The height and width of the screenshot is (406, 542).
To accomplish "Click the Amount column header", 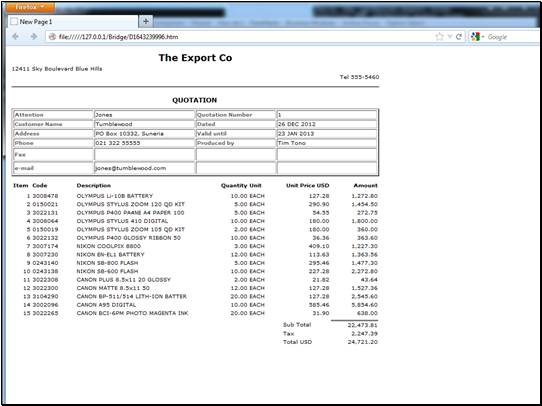I will (x=365, y=186).
